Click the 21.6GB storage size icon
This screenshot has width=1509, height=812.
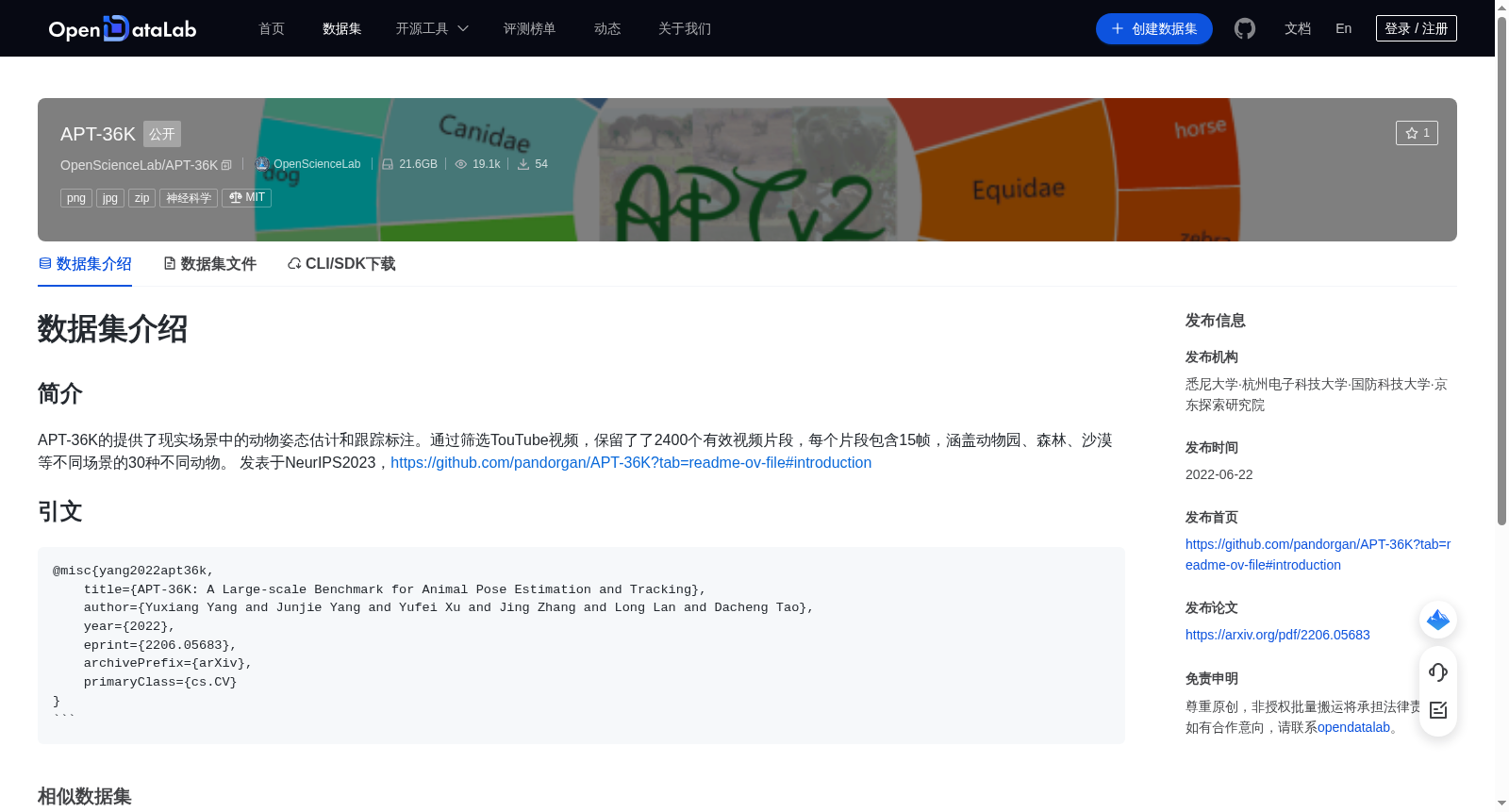coord(388,164)
